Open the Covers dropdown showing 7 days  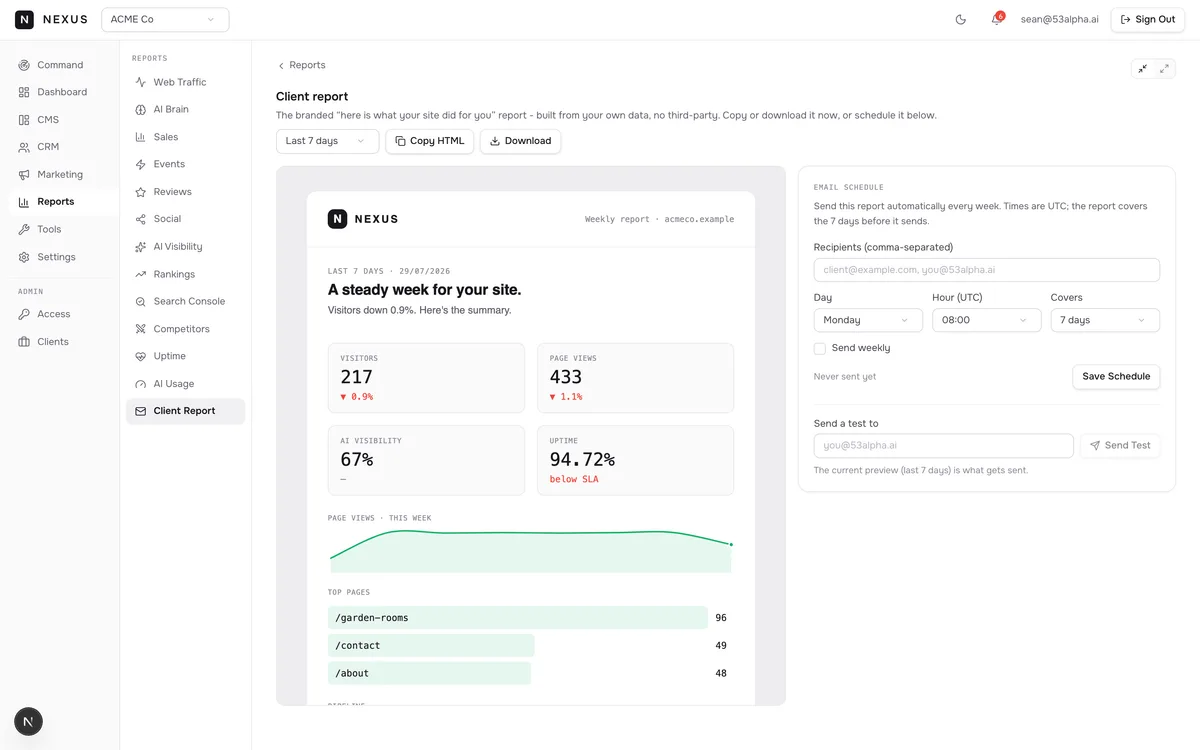click(x=1105, y=320)
